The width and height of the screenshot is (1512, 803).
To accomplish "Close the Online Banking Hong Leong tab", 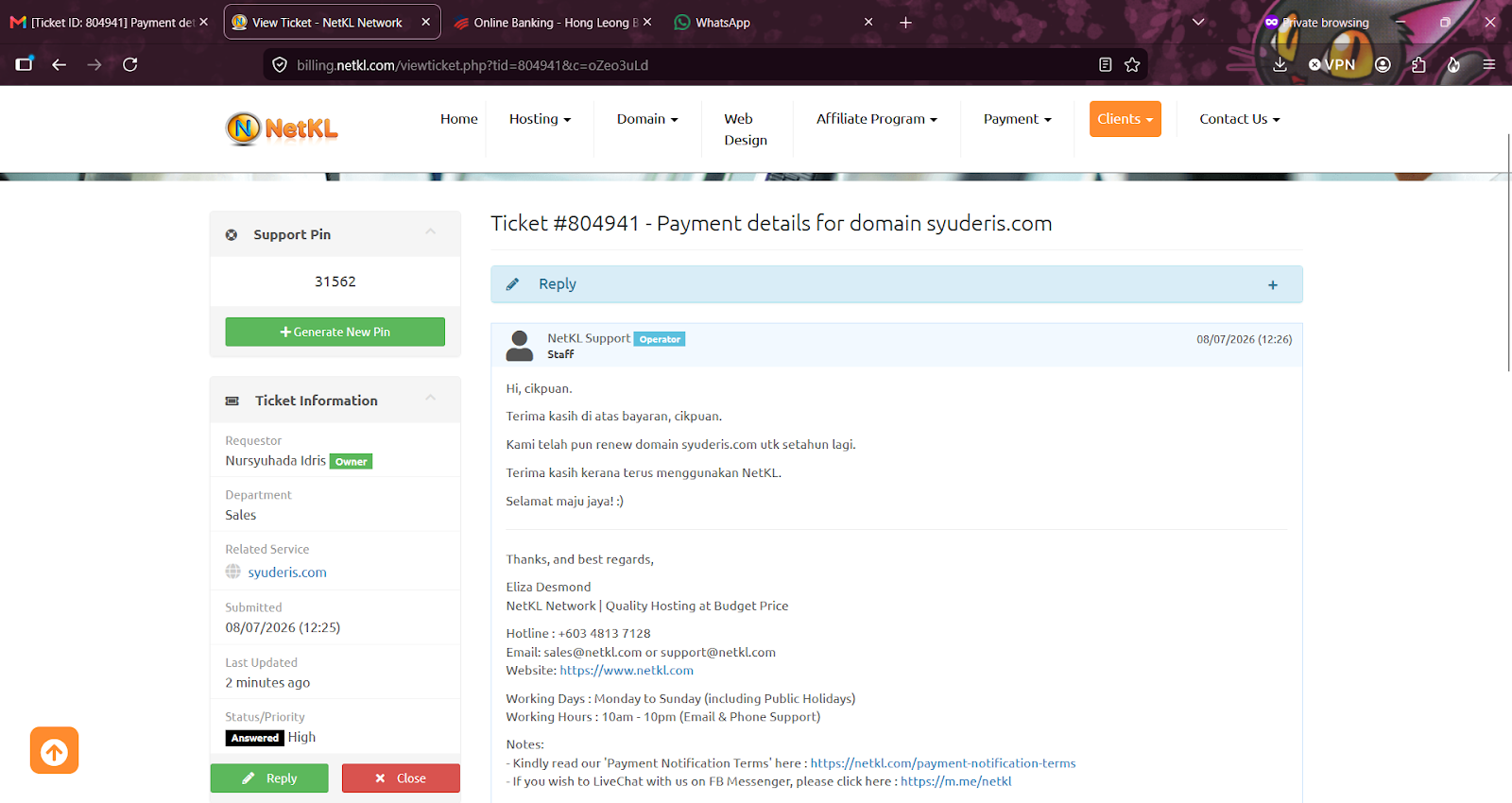I will (x=647, y=22).
